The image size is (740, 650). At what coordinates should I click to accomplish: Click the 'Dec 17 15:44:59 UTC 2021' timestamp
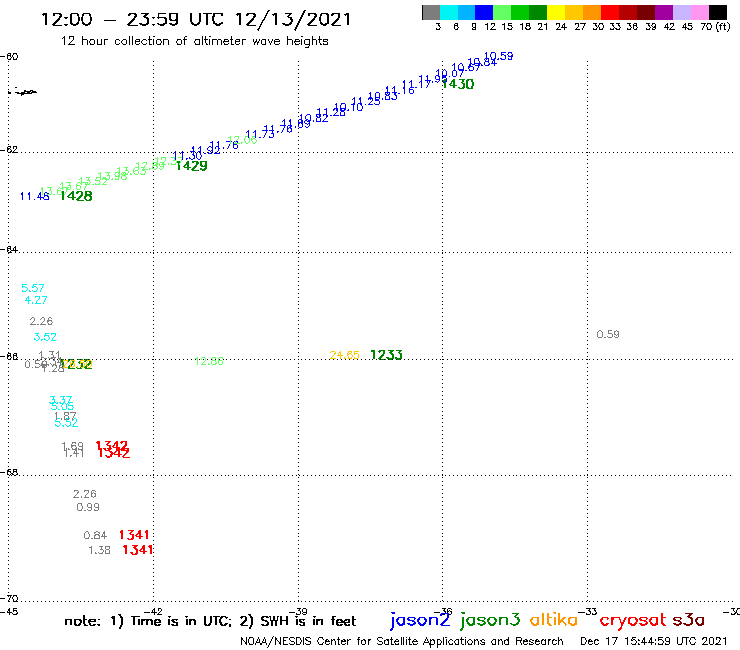[654, 642]
